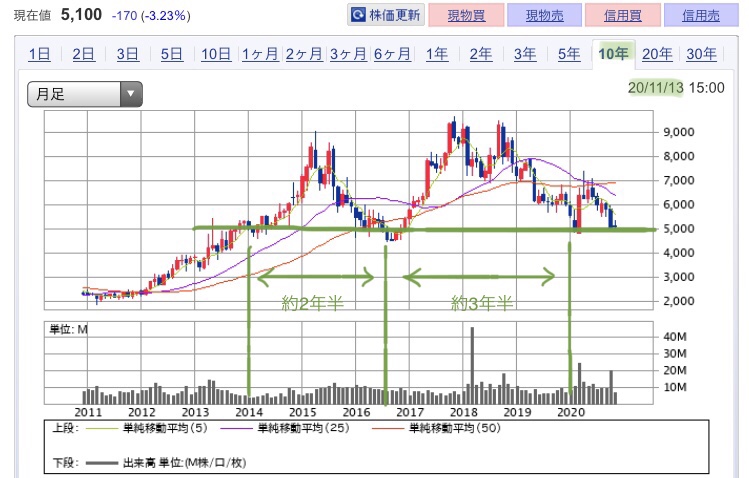This screenshot has width=749, height=478.
Task: Switch to the 2年 chart tab
Action: point(481,54)
